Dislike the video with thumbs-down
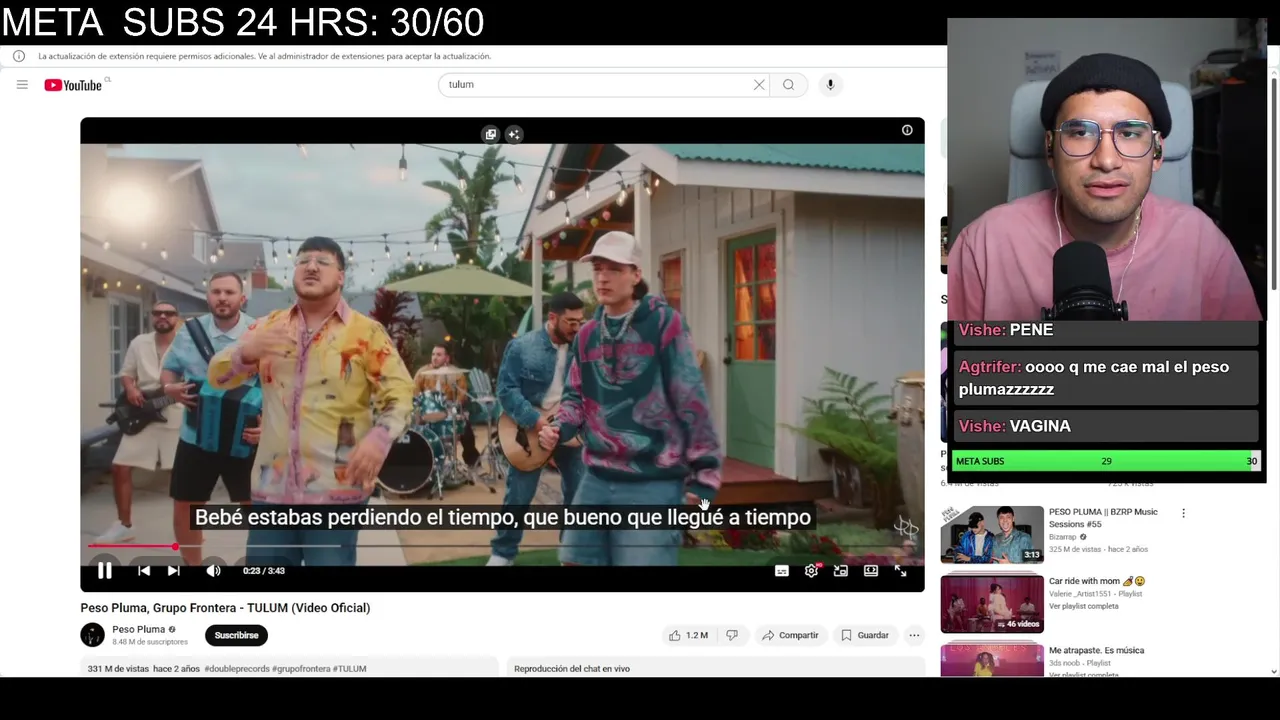 pos(732,635)
